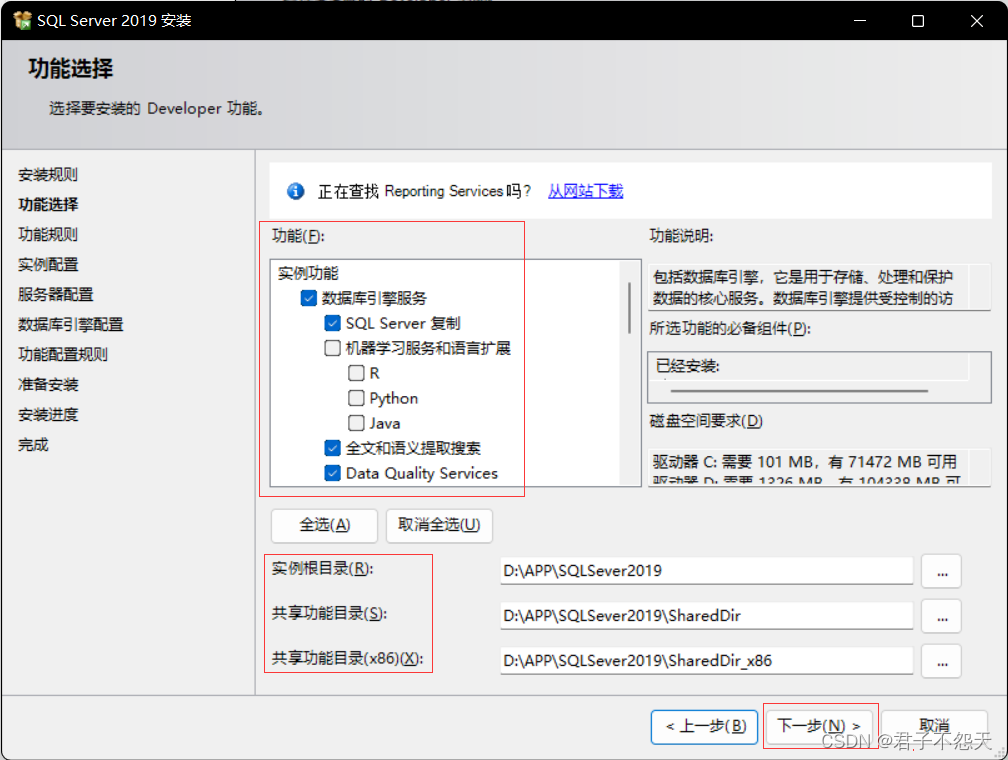Browse for 共享功能目录(x86) with ellipsis button

point(942,661)
